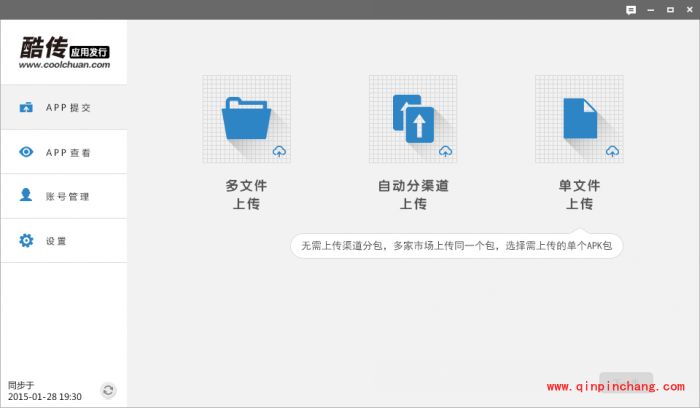The width and height of the screenshot is (700, 408).
Task: Click the auto channel split upload icon
Action: [413, 119]
